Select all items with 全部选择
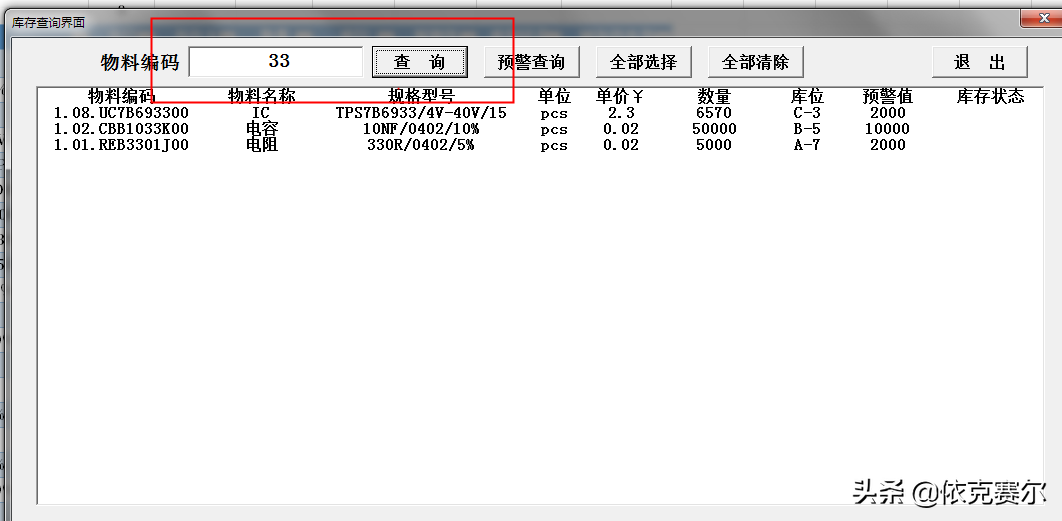1062x521 pixels. (643, 62)
